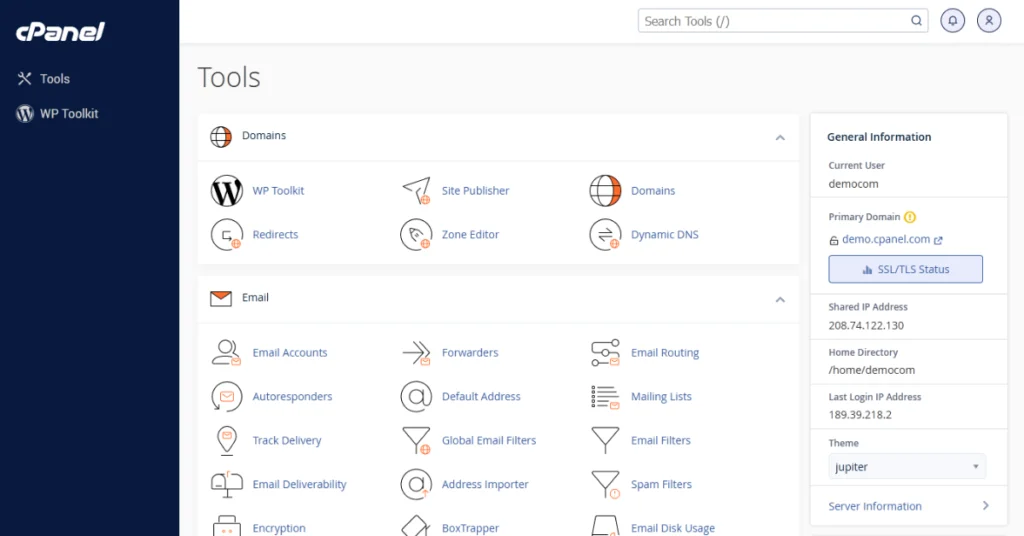The width and height of the screenshot is (1024, 536).
Task: Expand Server Information chevron arrow
Action: click(985, 505)
